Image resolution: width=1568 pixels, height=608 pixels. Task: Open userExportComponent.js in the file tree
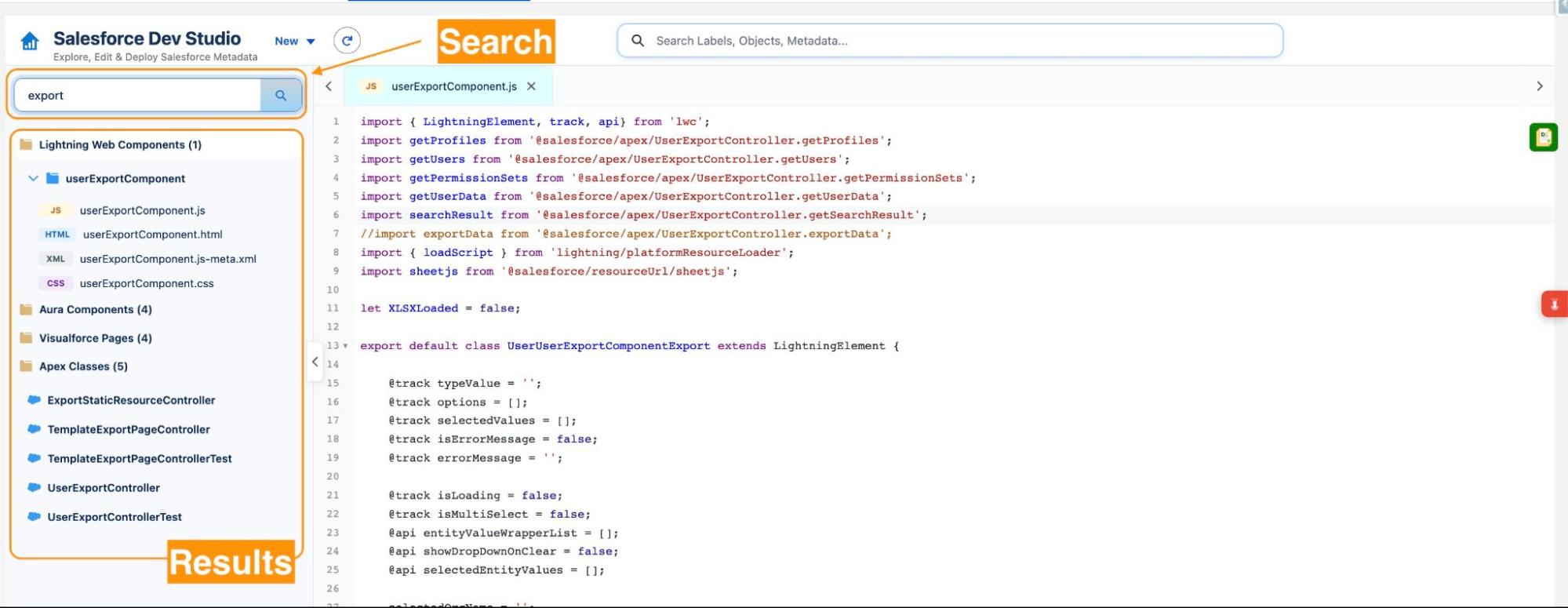click(142, 210)
